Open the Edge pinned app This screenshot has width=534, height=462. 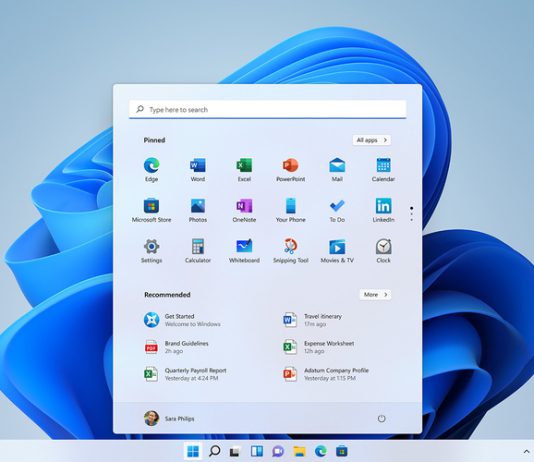tap(152, 169)
